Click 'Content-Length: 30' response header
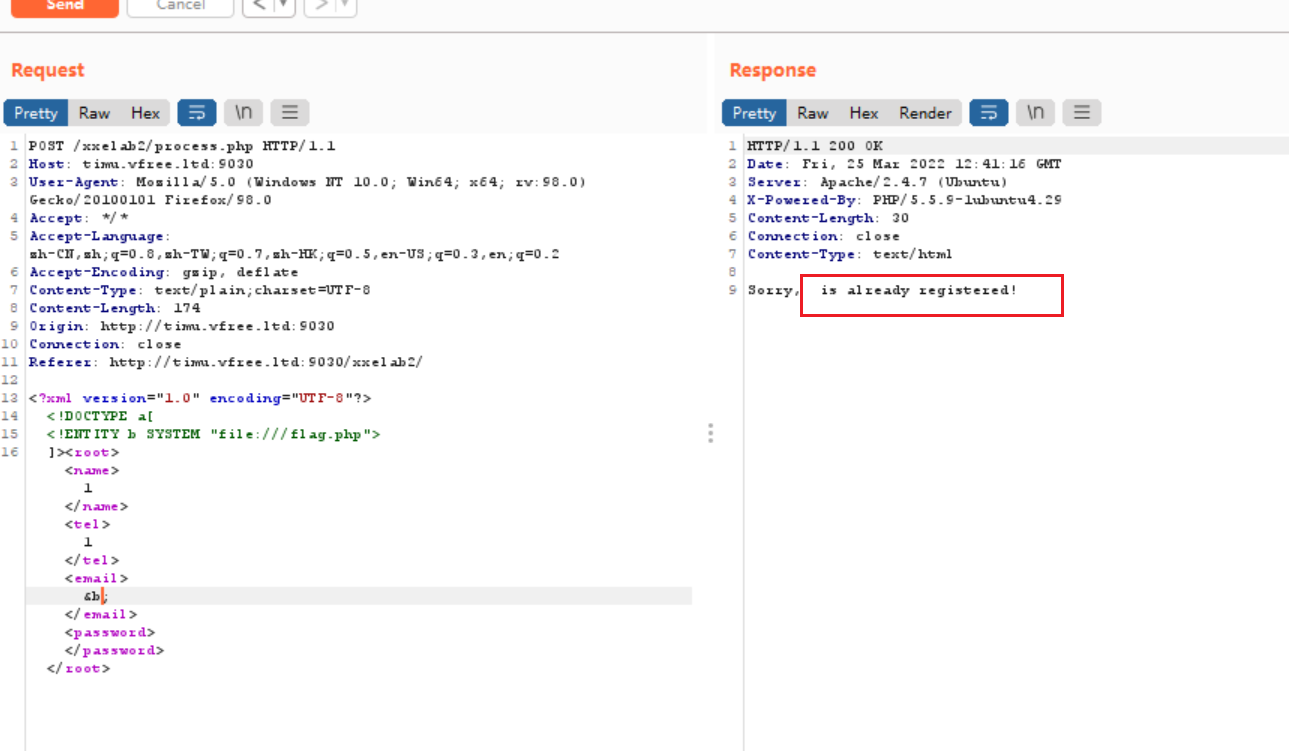Viewport: 1289px width, 751px height. click(828, 218)
